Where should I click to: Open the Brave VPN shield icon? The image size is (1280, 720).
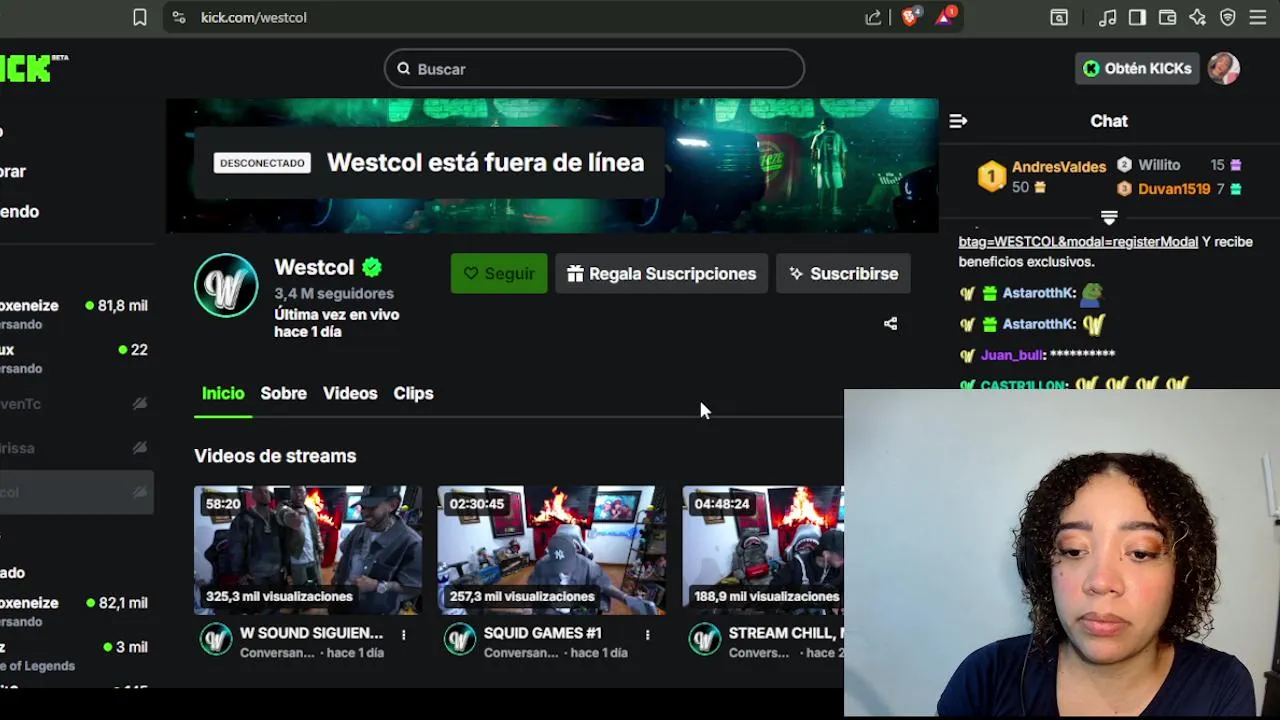pyautogui.click(x=1228, y=17)
